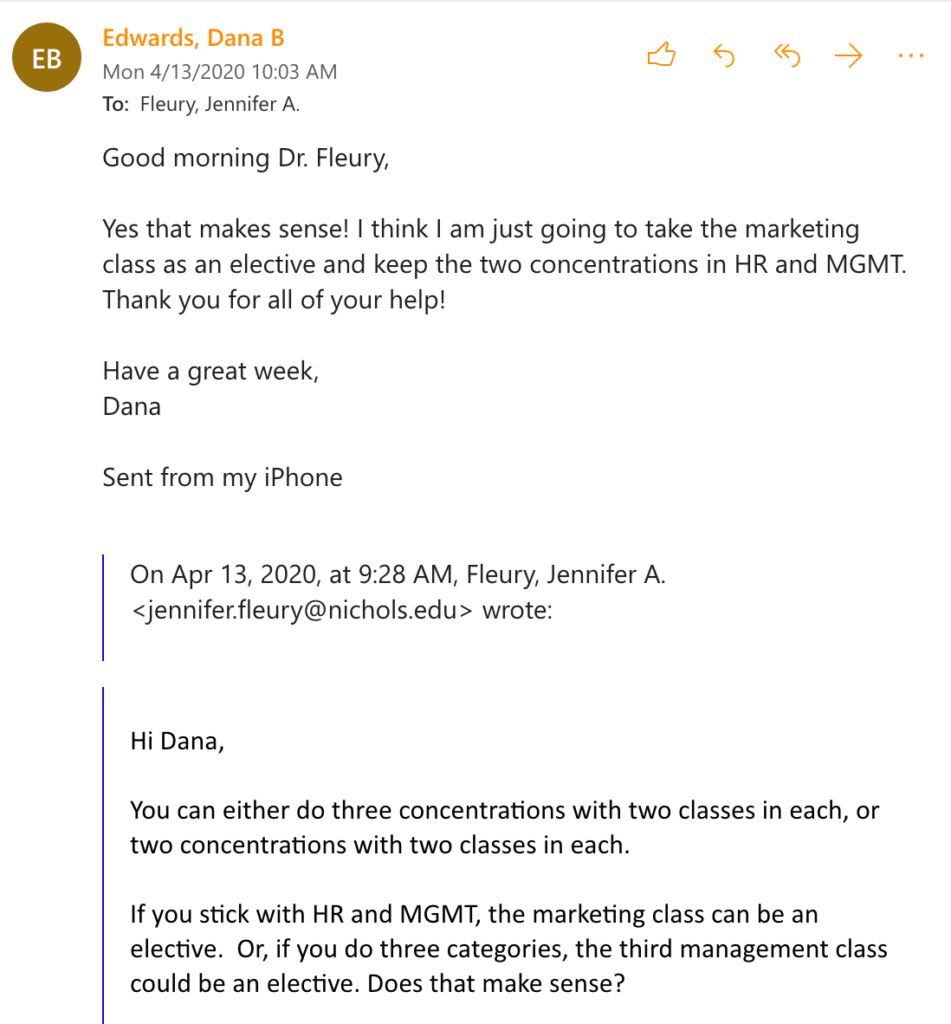Click the 'Sent from my iPhone' line
Viewport: 951px width, 1024px height.
click(x=222, y=477)
